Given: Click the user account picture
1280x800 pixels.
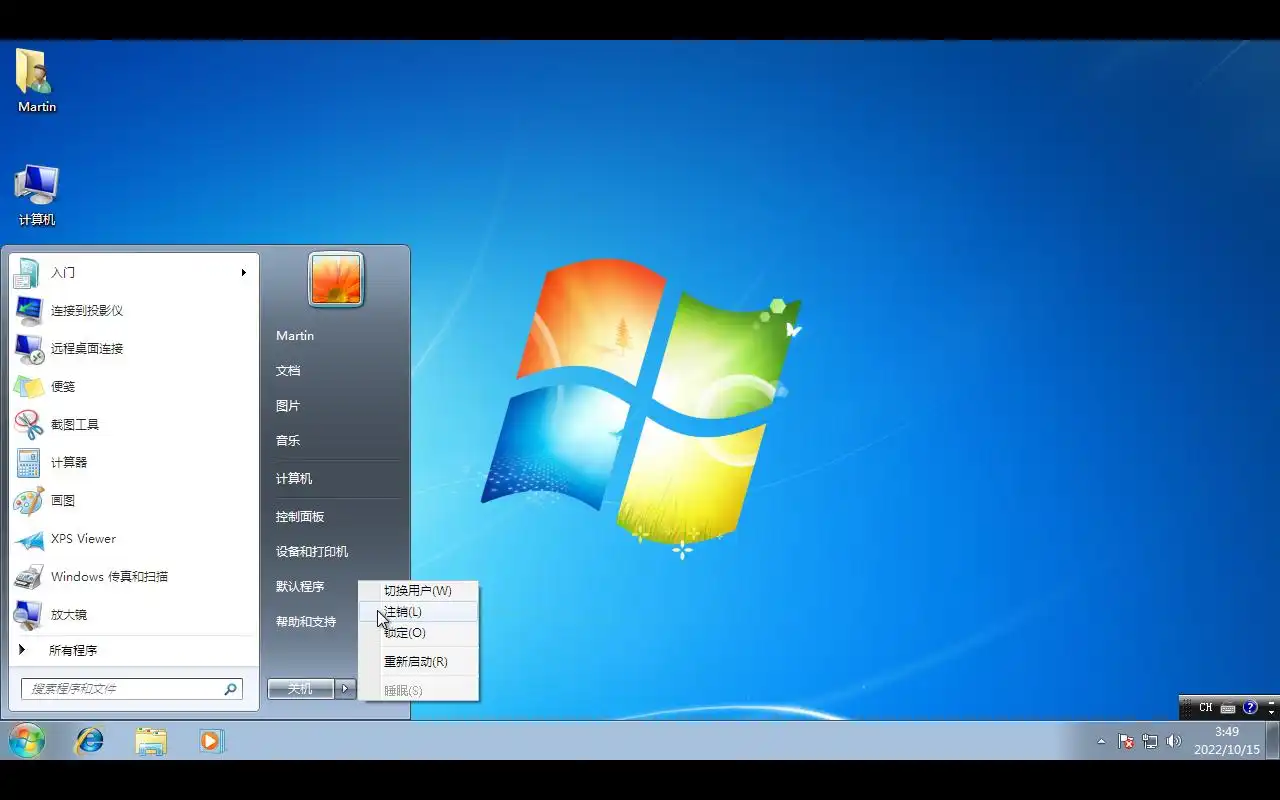Looking at the screenshot, I should coord(336,279).
